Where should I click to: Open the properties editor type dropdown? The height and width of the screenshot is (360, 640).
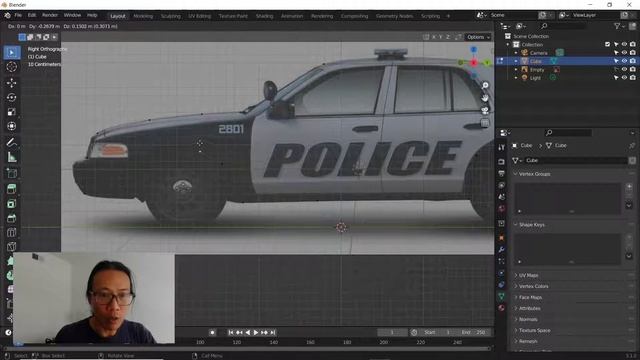505,133
